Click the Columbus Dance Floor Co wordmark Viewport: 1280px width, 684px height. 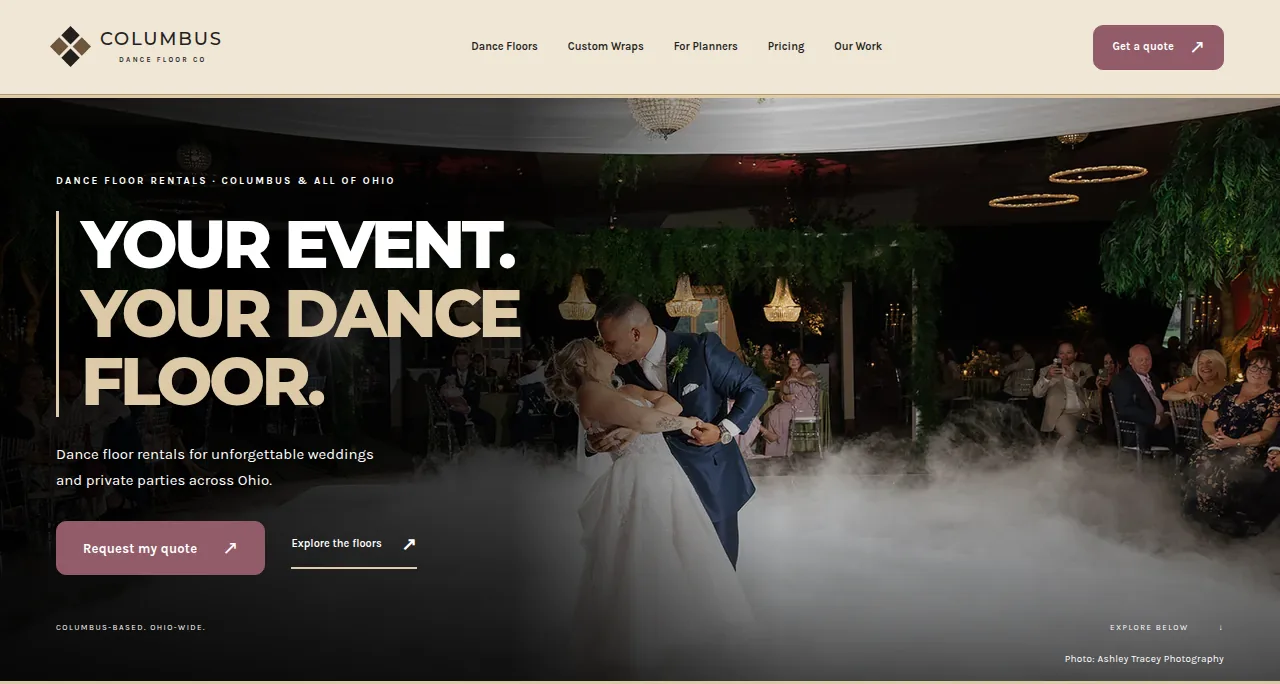[161, 46]
